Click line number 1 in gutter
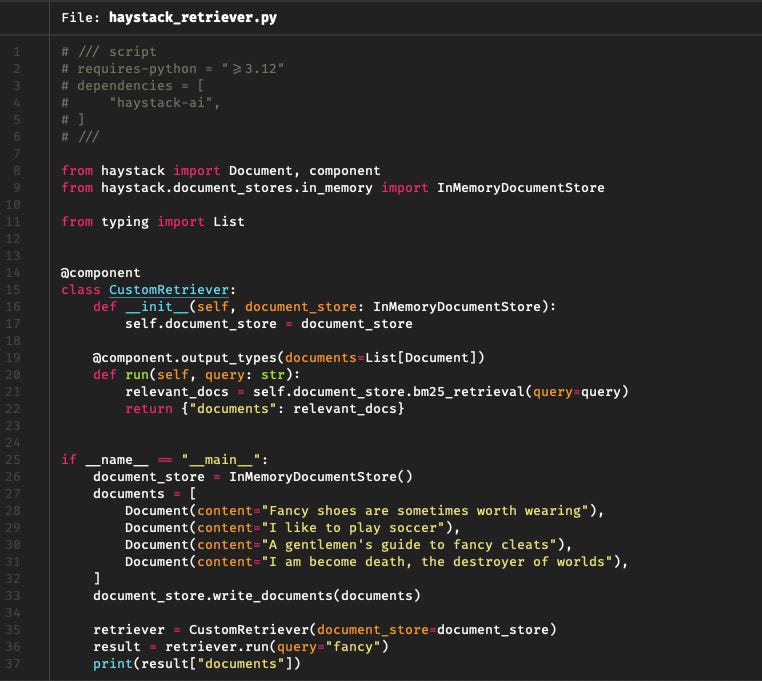 point(17,52)
